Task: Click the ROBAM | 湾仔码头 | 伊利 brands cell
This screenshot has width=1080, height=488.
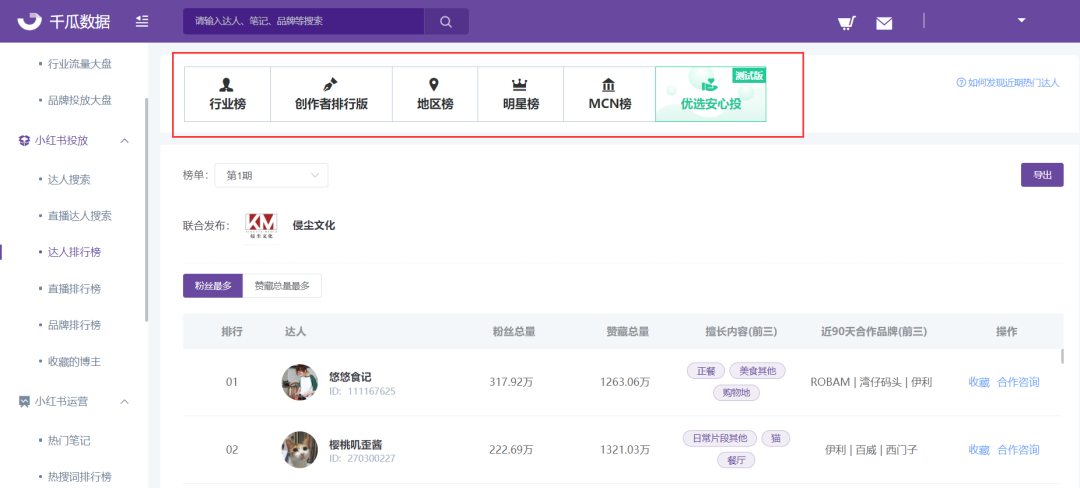Action: coord(871,382)
